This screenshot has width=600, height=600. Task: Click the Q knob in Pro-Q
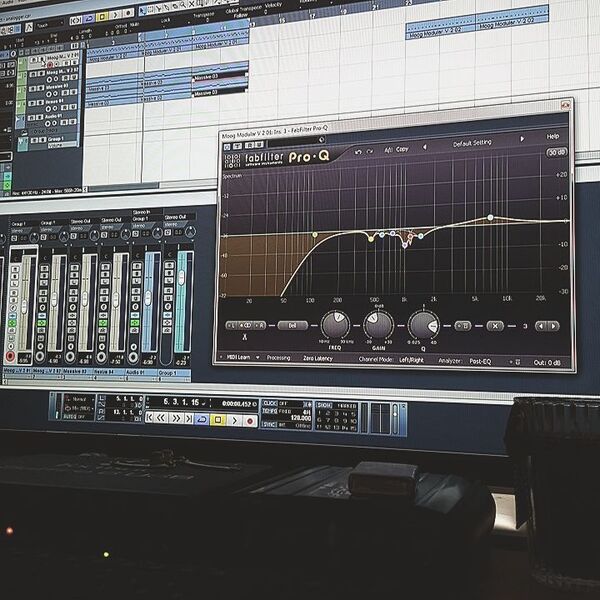pos(424,326)
